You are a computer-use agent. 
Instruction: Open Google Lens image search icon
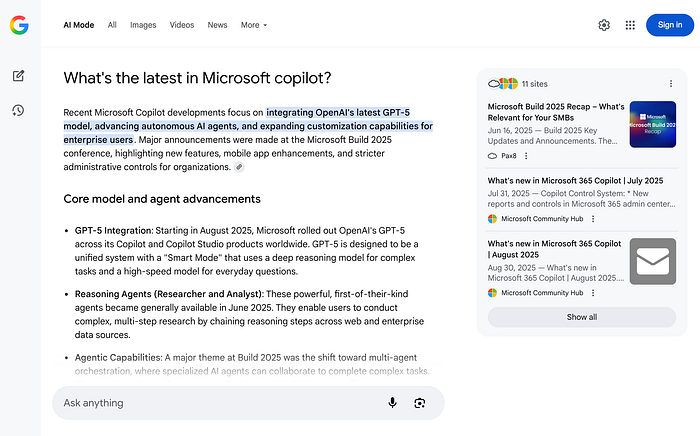[x=420, y=403]
